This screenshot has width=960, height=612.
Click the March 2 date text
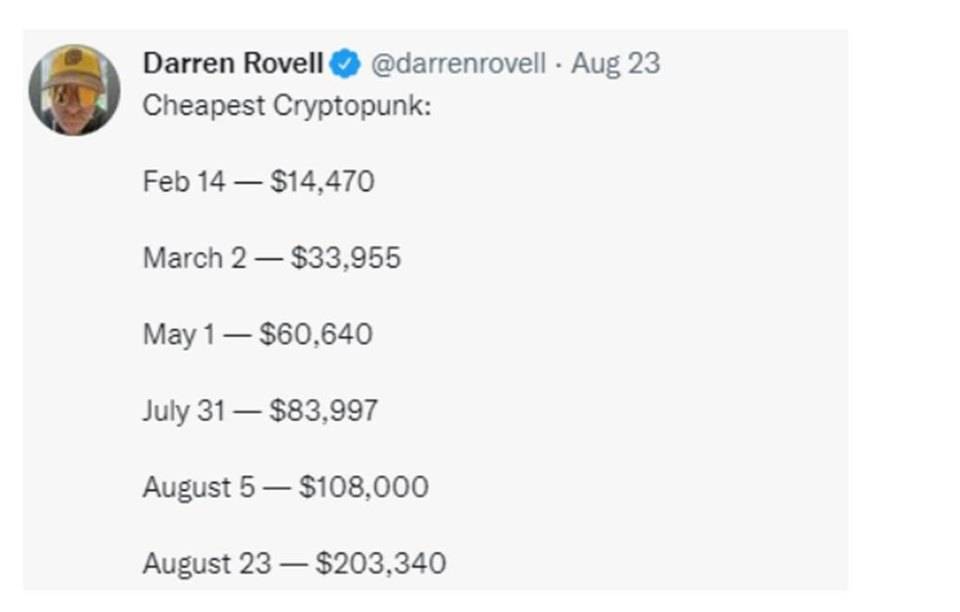pos(194,258)
